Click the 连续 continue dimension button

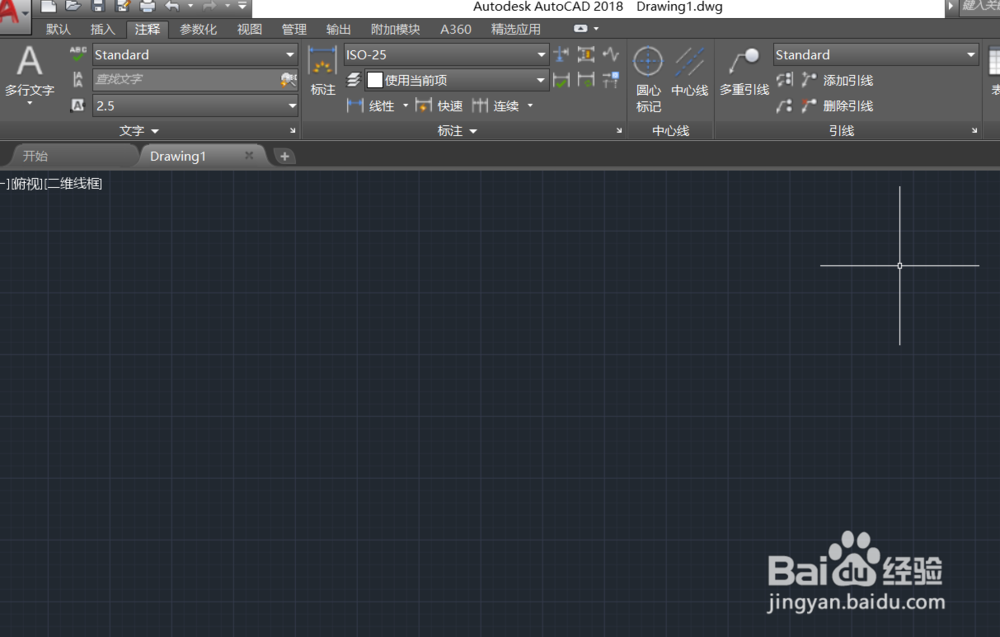tap(496, 106)
